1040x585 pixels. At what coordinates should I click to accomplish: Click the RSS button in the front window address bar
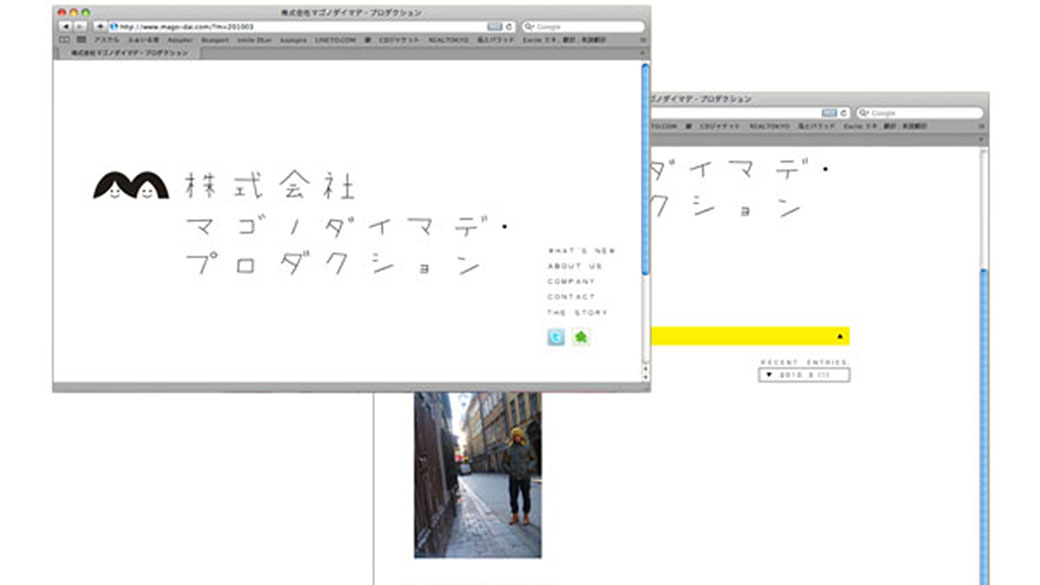[x=495, y=27]
